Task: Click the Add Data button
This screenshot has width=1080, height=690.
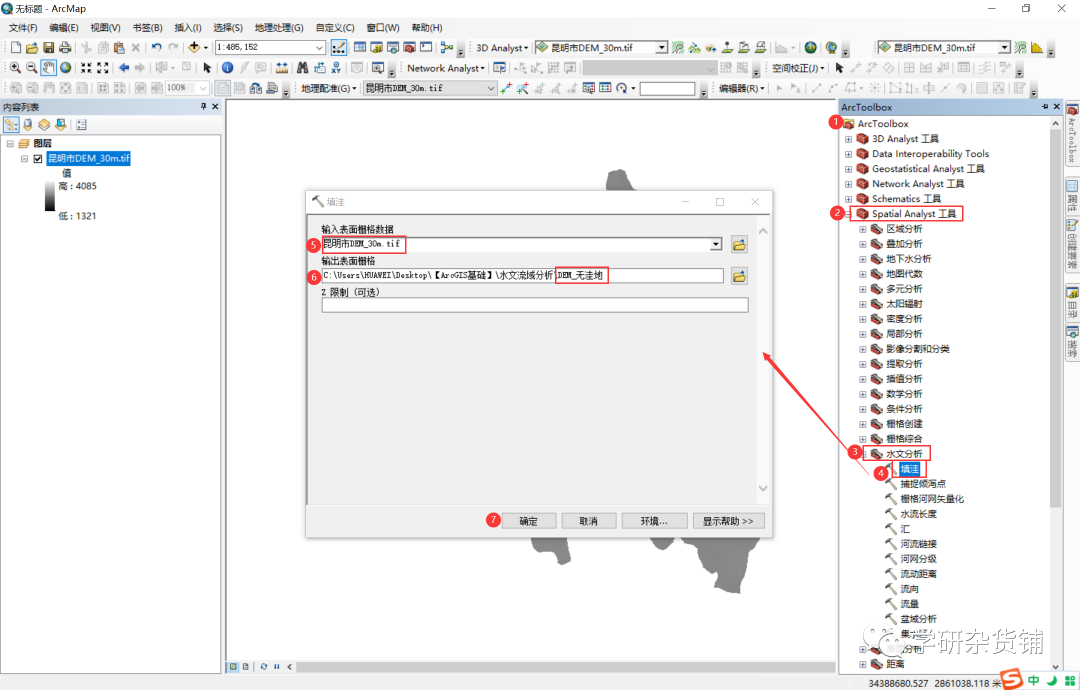Action: 194,48
